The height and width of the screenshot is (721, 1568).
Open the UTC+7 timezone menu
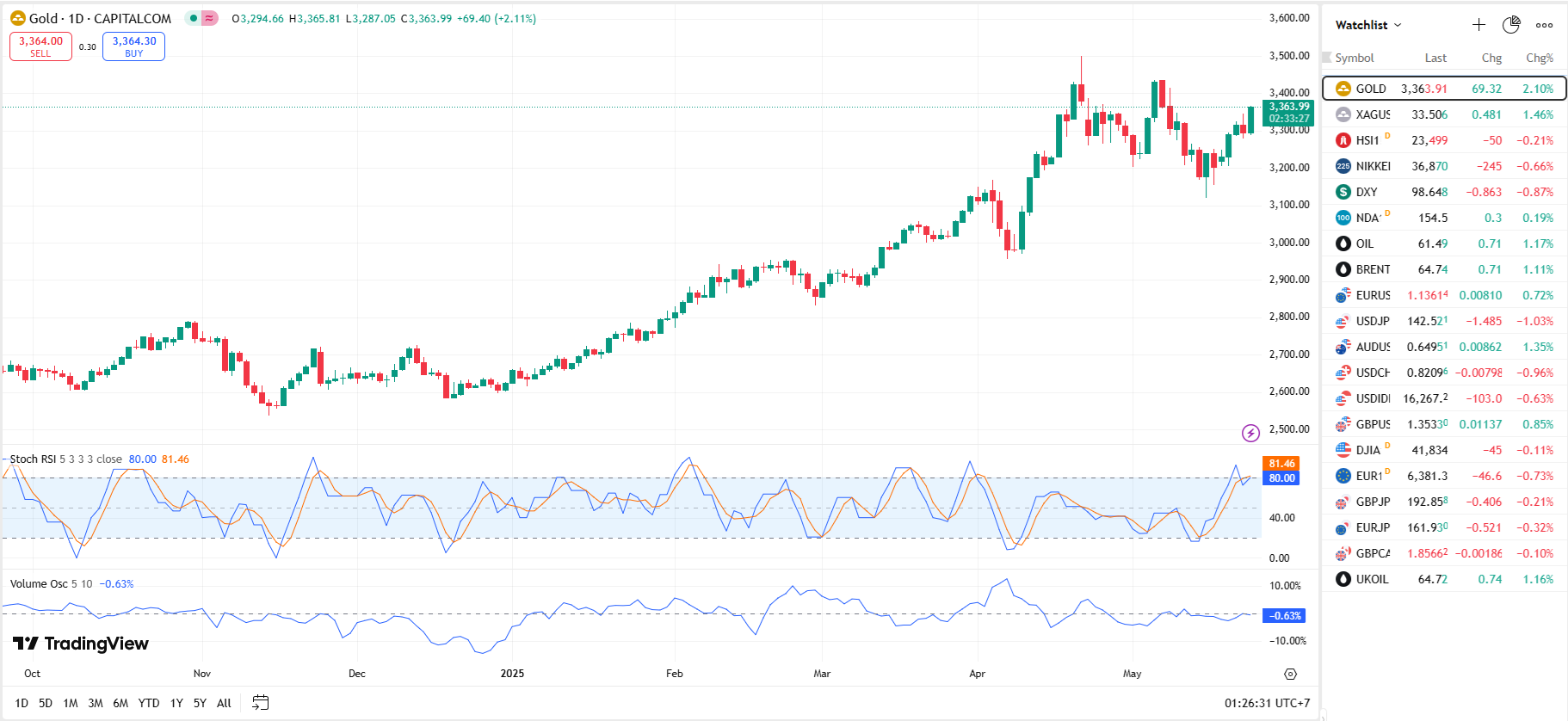(x=1267, y=703)
